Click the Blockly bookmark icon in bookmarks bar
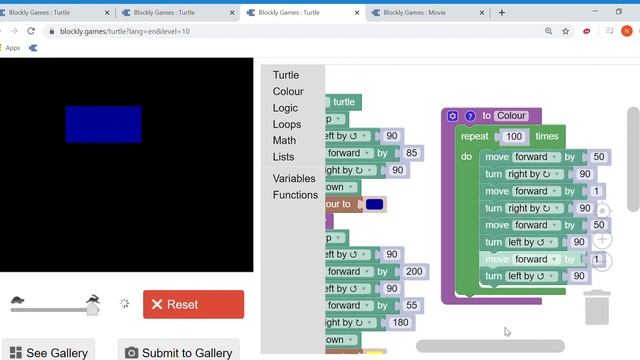This screenshot has width=640, height=360. point(33,48)
